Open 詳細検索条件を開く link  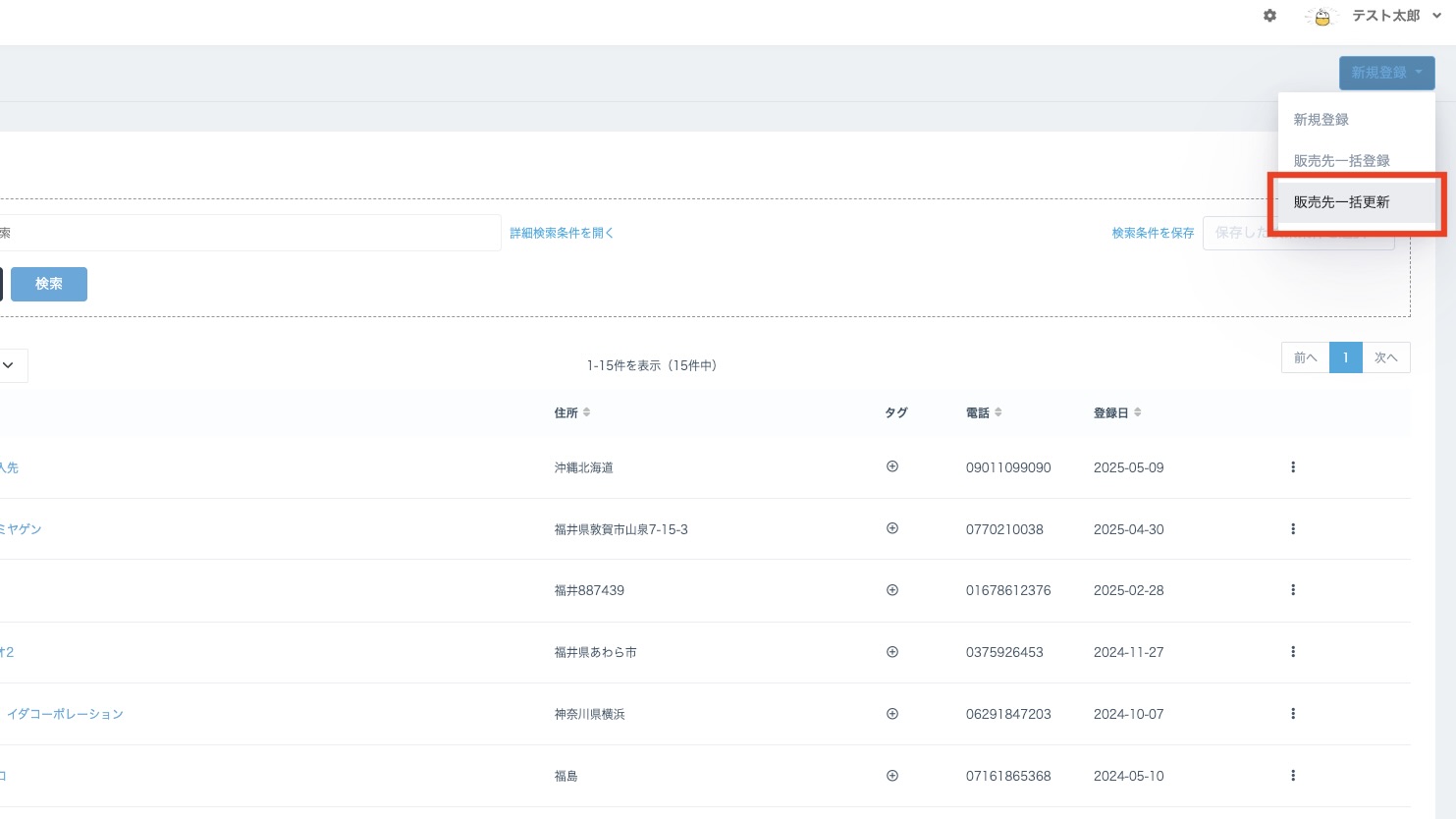tap(562, 234)
